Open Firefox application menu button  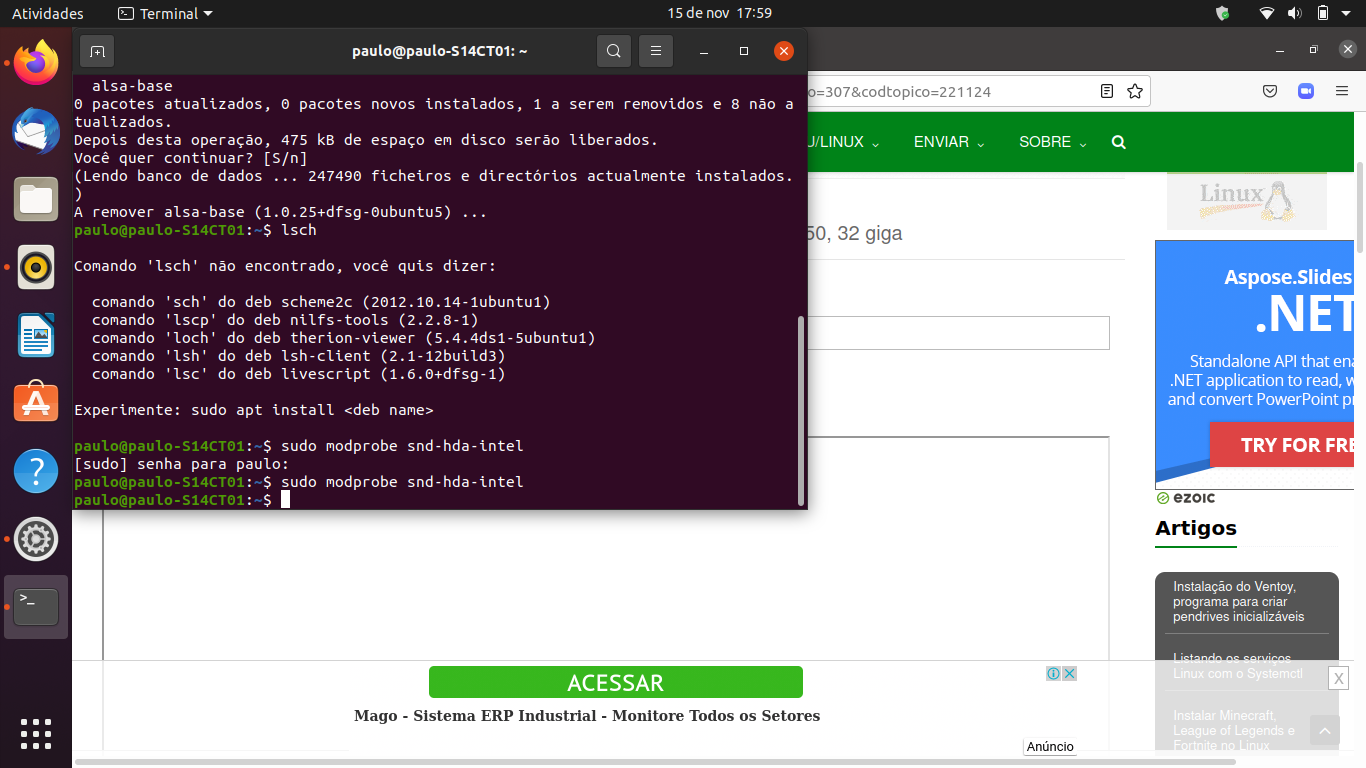pyautogui.click(x=1342, y=92)
